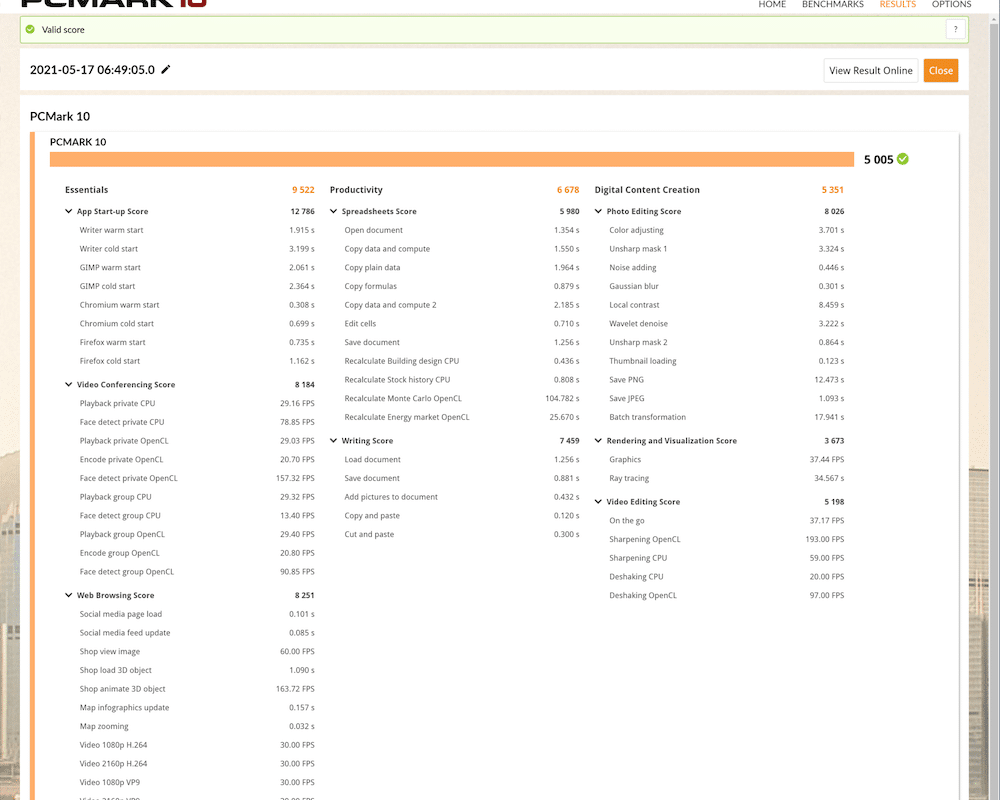Collapse the Web Browsing Score section
Screen dimensions: 1000x800
coord(68,595)
